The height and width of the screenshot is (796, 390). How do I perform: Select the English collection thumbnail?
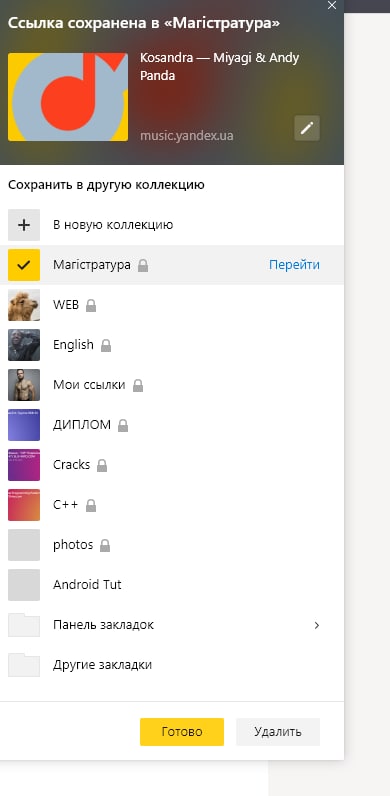pos(24,345)
